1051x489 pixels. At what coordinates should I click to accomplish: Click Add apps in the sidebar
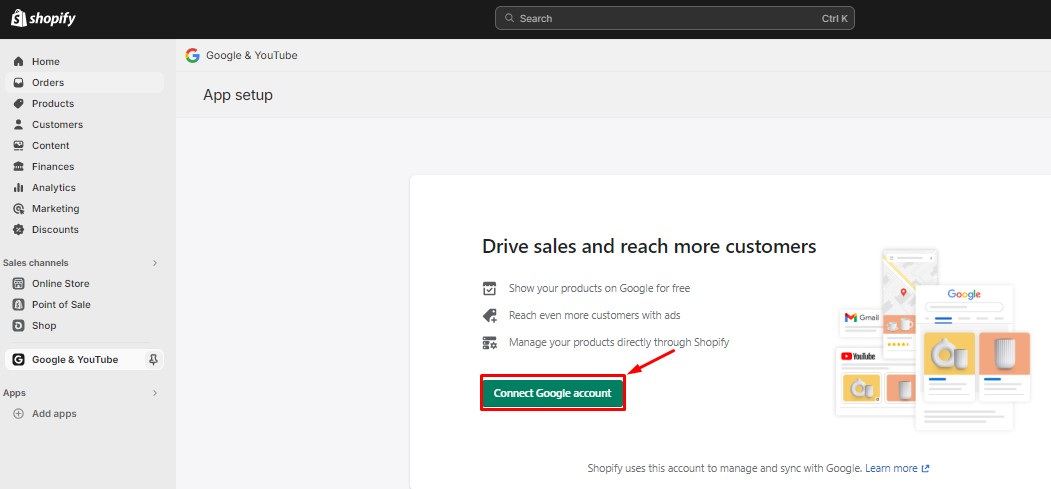coord(54,414)
